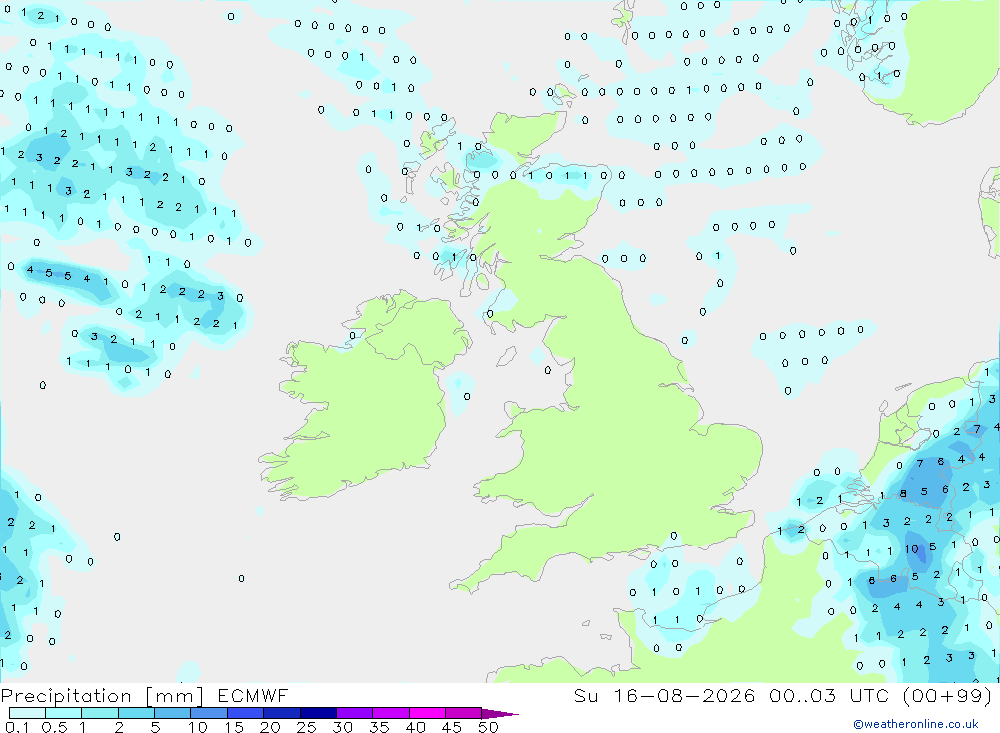Click the 0.5–1 mm legend color box
Viewport: 1000px width, 733px height.
(63, 713)
